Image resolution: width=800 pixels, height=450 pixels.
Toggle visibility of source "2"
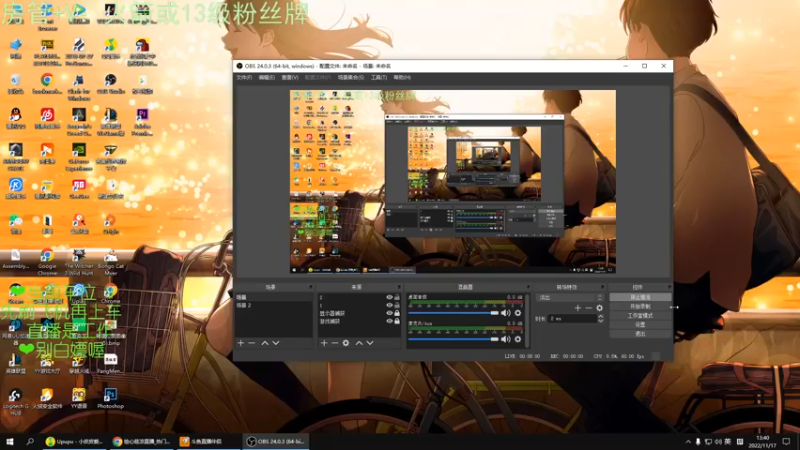[x=389, y=297]
